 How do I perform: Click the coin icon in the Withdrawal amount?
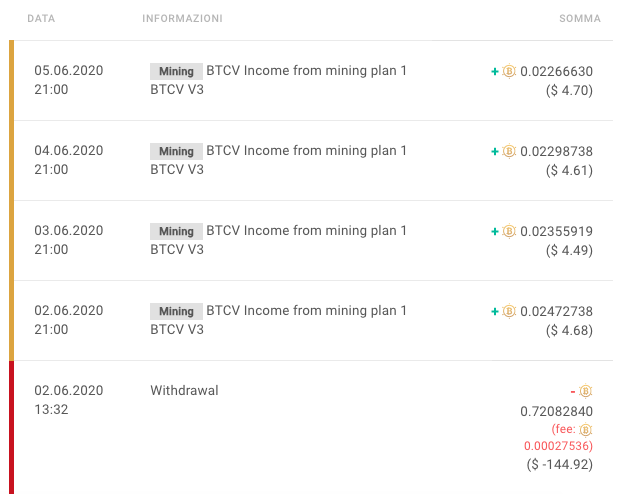click(586, 391)
